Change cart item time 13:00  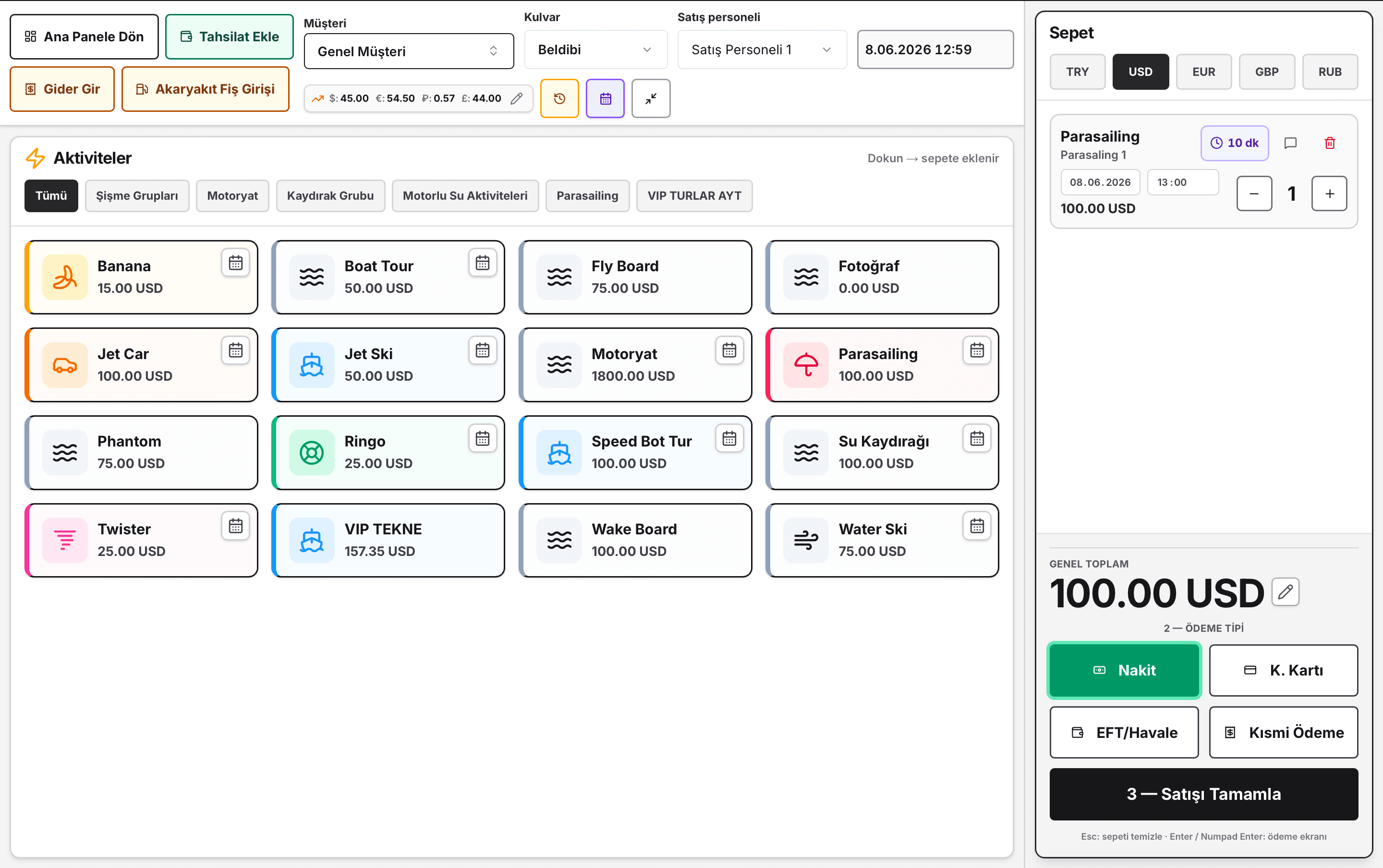(x=1183, y=182)
